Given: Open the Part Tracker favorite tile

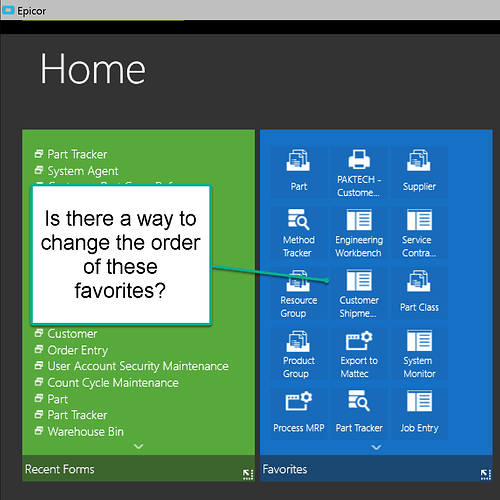Looking at the screenshot, I should pyautogui.click(x=359, y=414).
